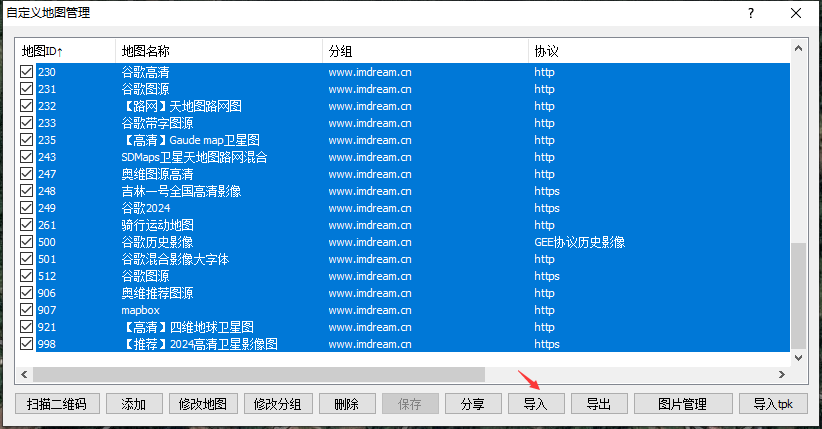
Task: Click the http protocol cell of map 232
Action: [x=544, y=106]
